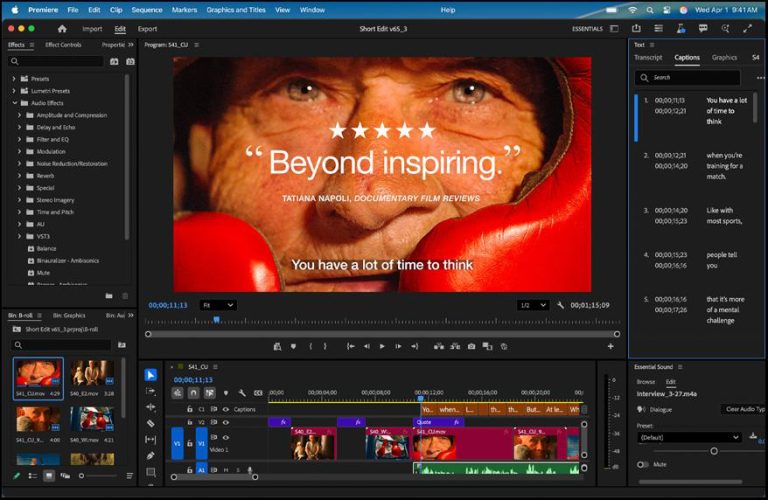Toggle visibility eye of Captions track
Viewport: 768px width, 500px height.
pos(226,409)
